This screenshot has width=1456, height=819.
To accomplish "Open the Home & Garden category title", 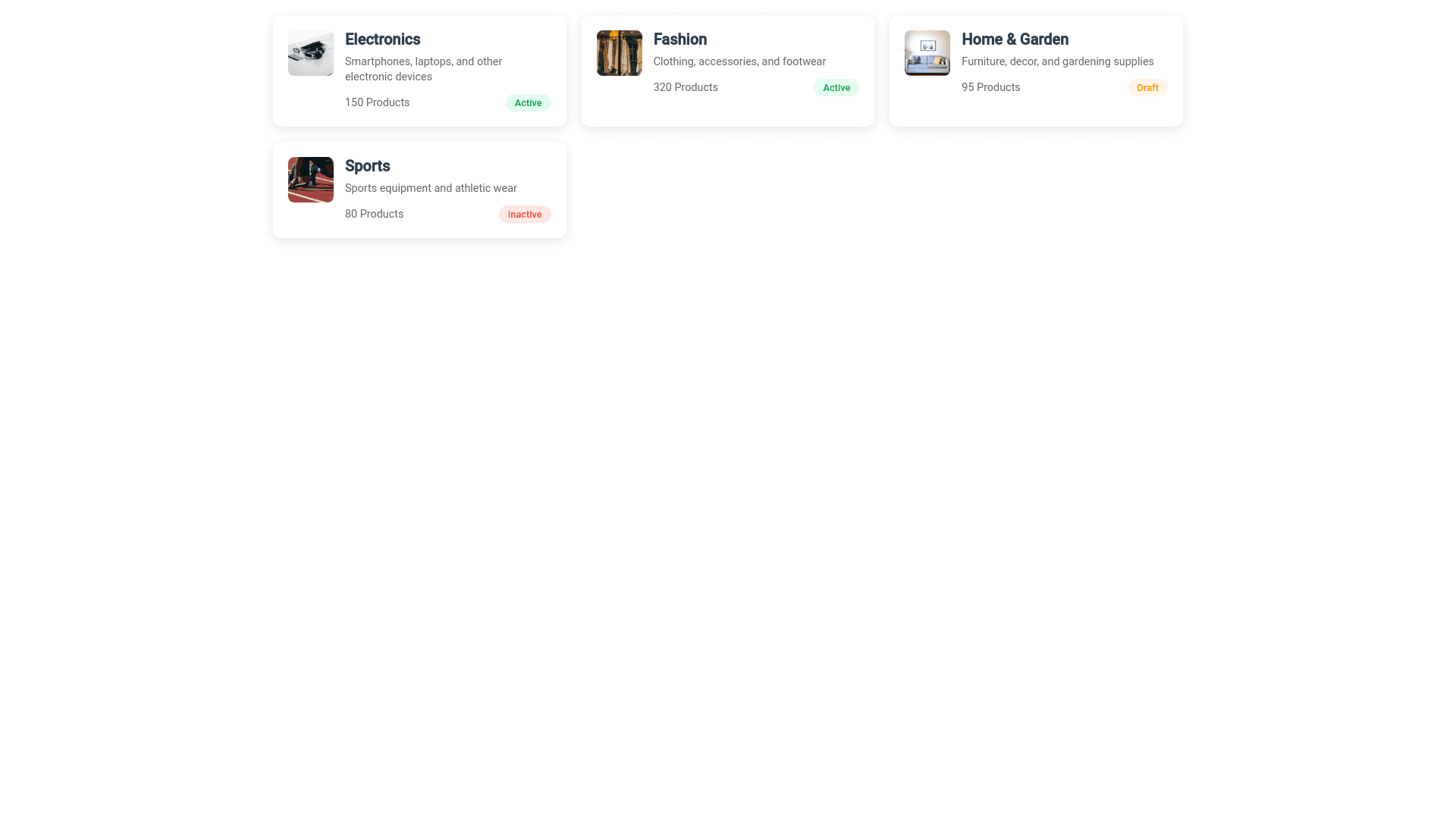I will coord(1015,39).
